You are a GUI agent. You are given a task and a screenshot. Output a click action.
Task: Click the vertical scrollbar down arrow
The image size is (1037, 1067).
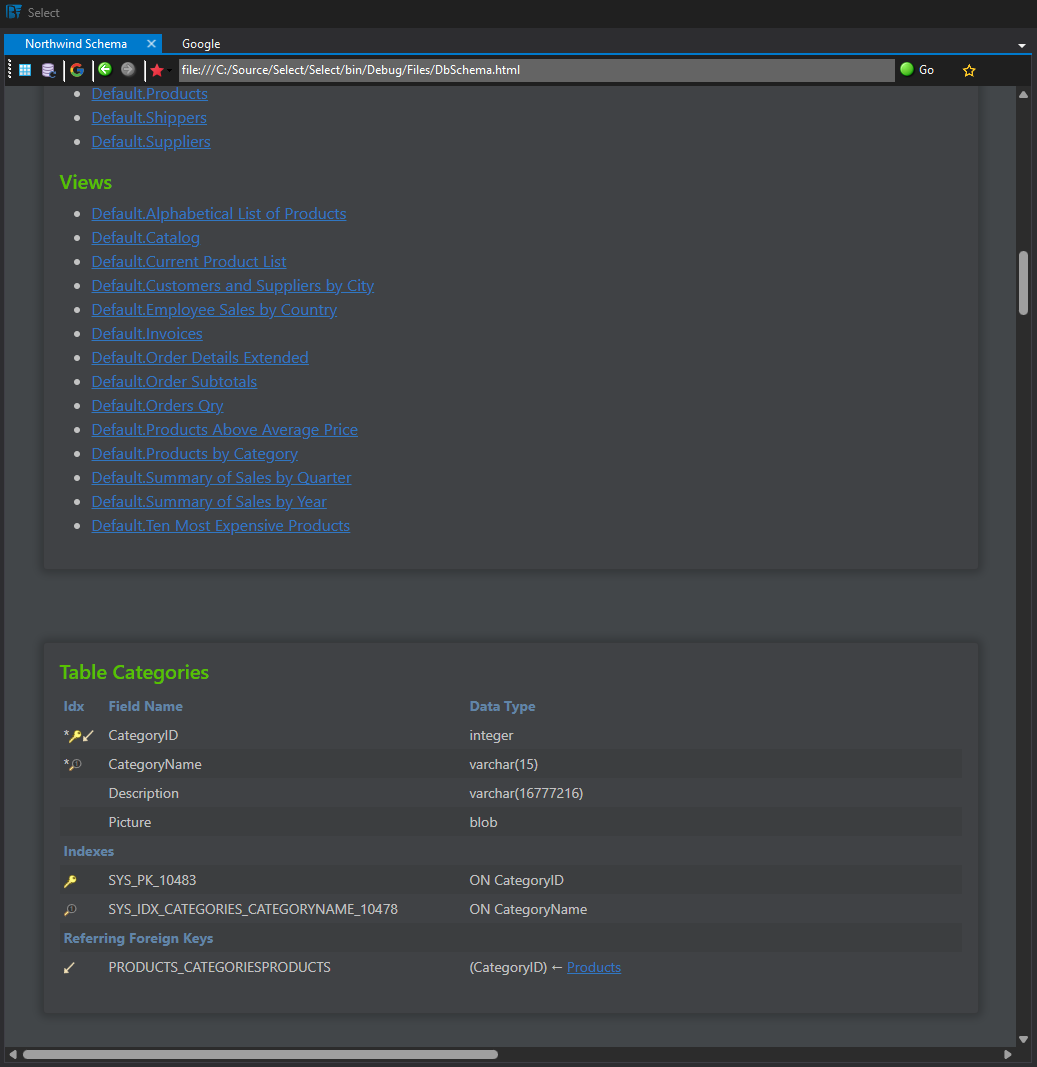tap(1023, 1039)
